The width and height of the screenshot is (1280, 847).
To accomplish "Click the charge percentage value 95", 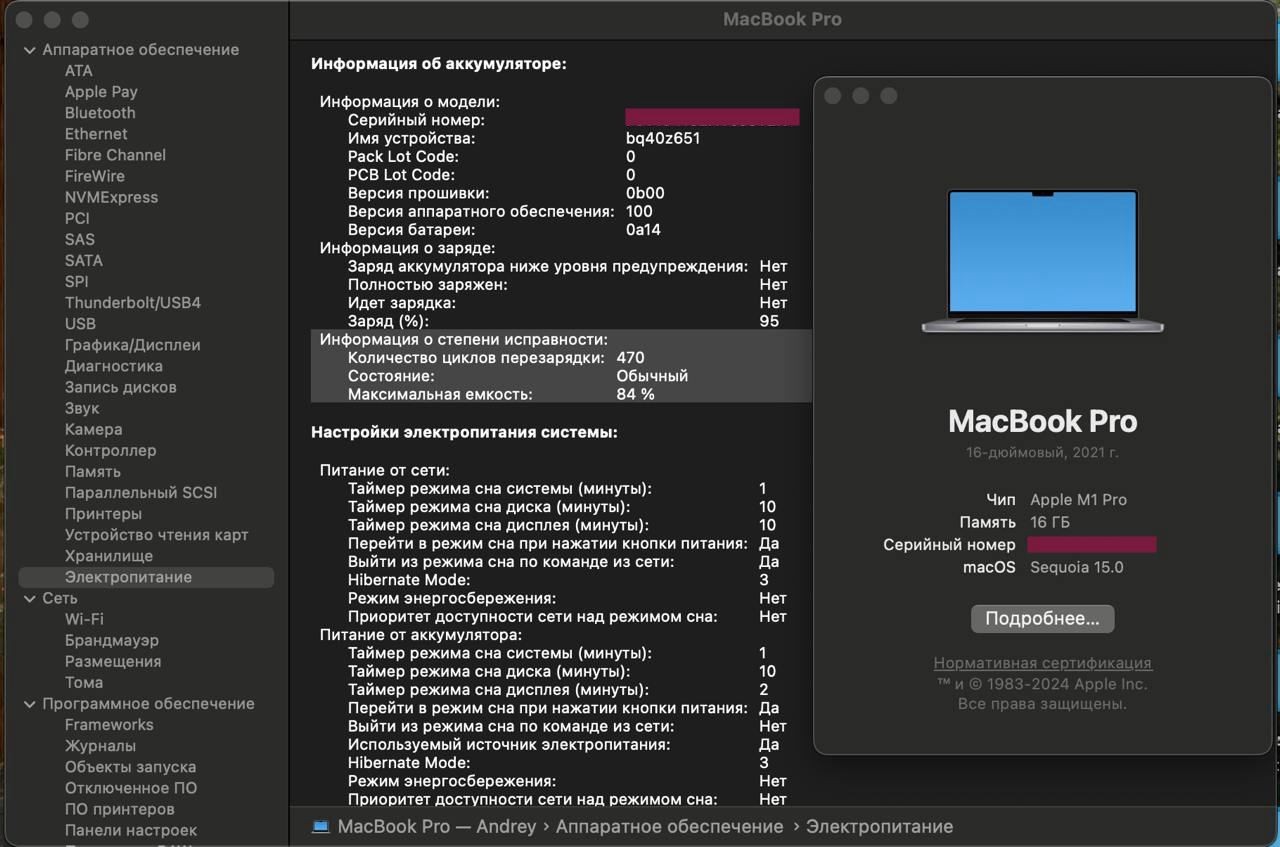I will pos(769,321).
